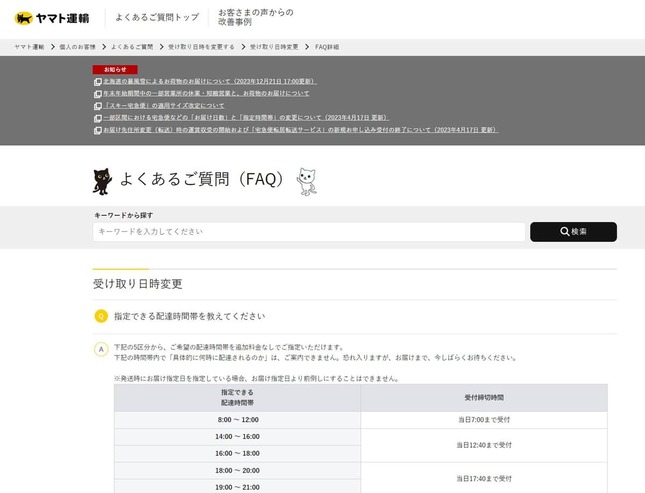
Task: Click the 受け取り日時変更 breadcrumb link
Action: click(274, 47)
